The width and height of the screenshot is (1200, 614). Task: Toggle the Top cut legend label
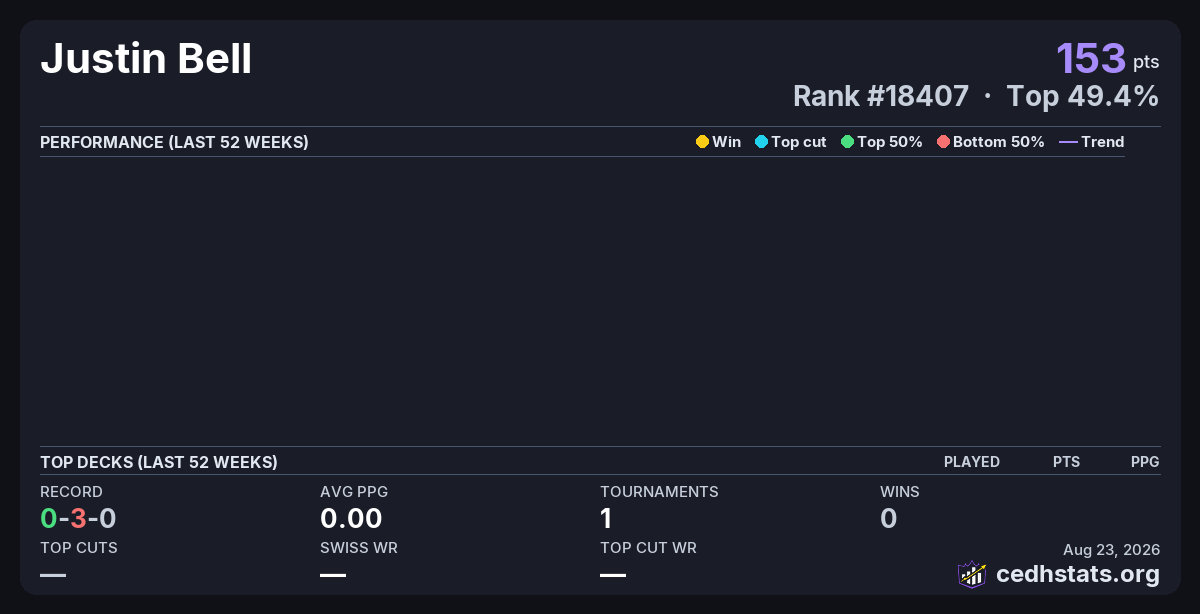(x=799, y=142)
